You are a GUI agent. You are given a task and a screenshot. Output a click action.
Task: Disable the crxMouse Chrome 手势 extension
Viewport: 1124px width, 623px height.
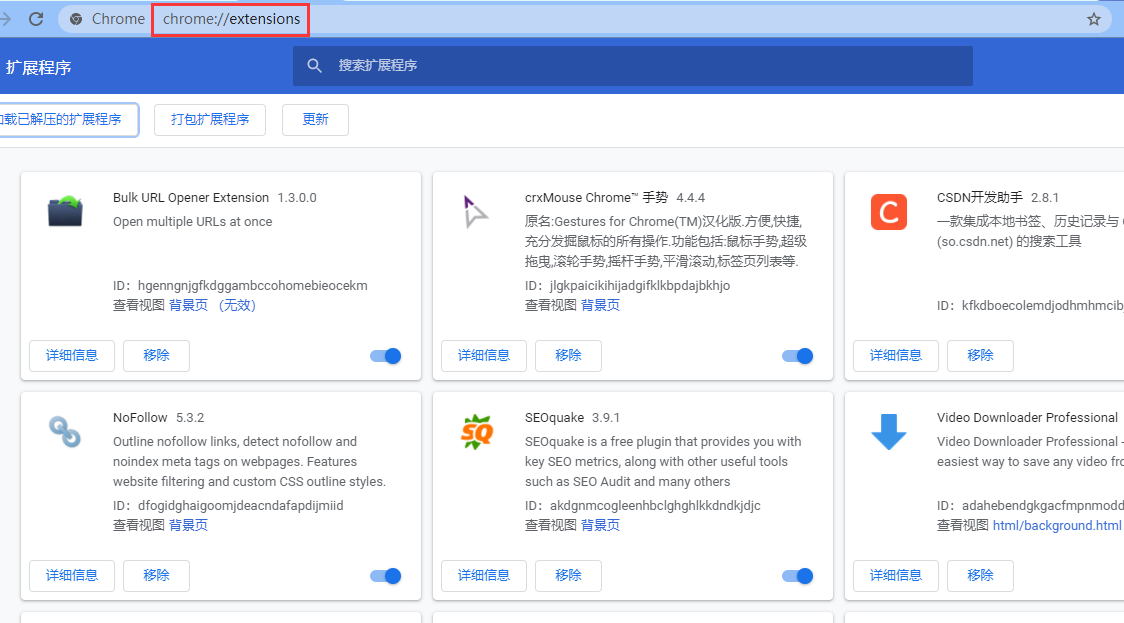click(797, 355)
